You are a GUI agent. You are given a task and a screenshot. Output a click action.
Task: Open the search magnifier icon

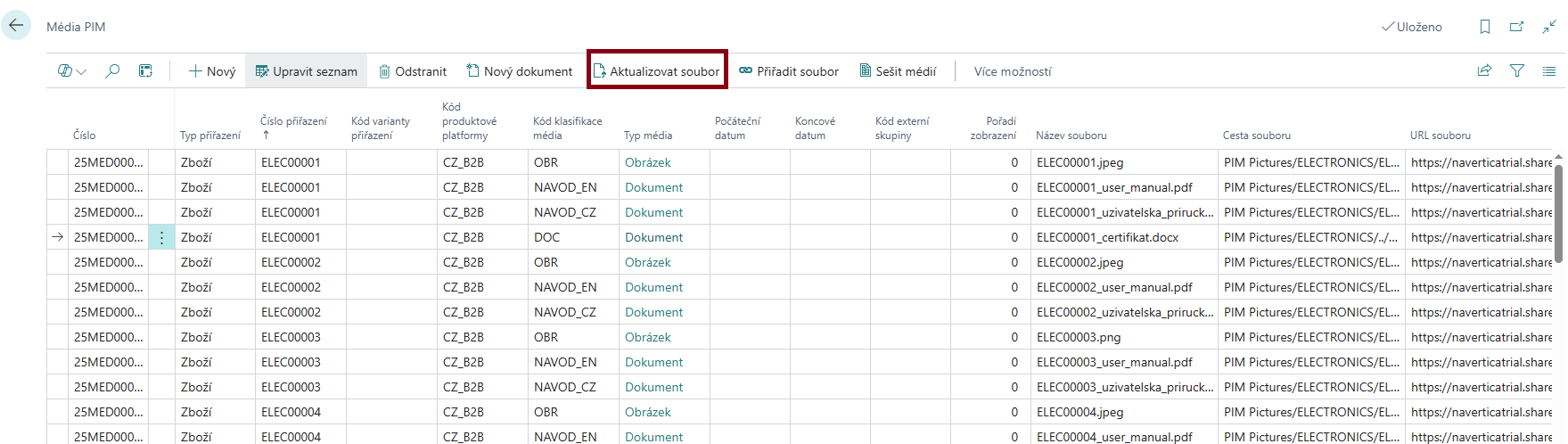[x=112, y=71]
